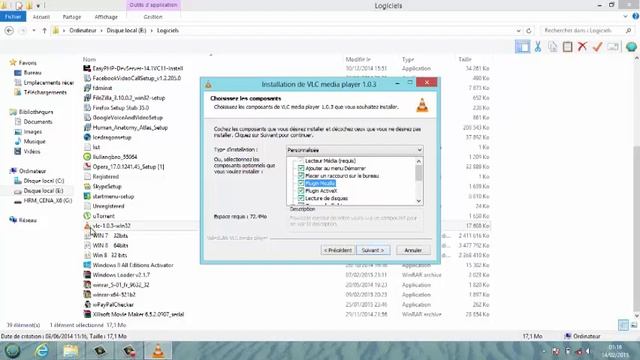Switch to large icons view in status bar

click(634, 325)
